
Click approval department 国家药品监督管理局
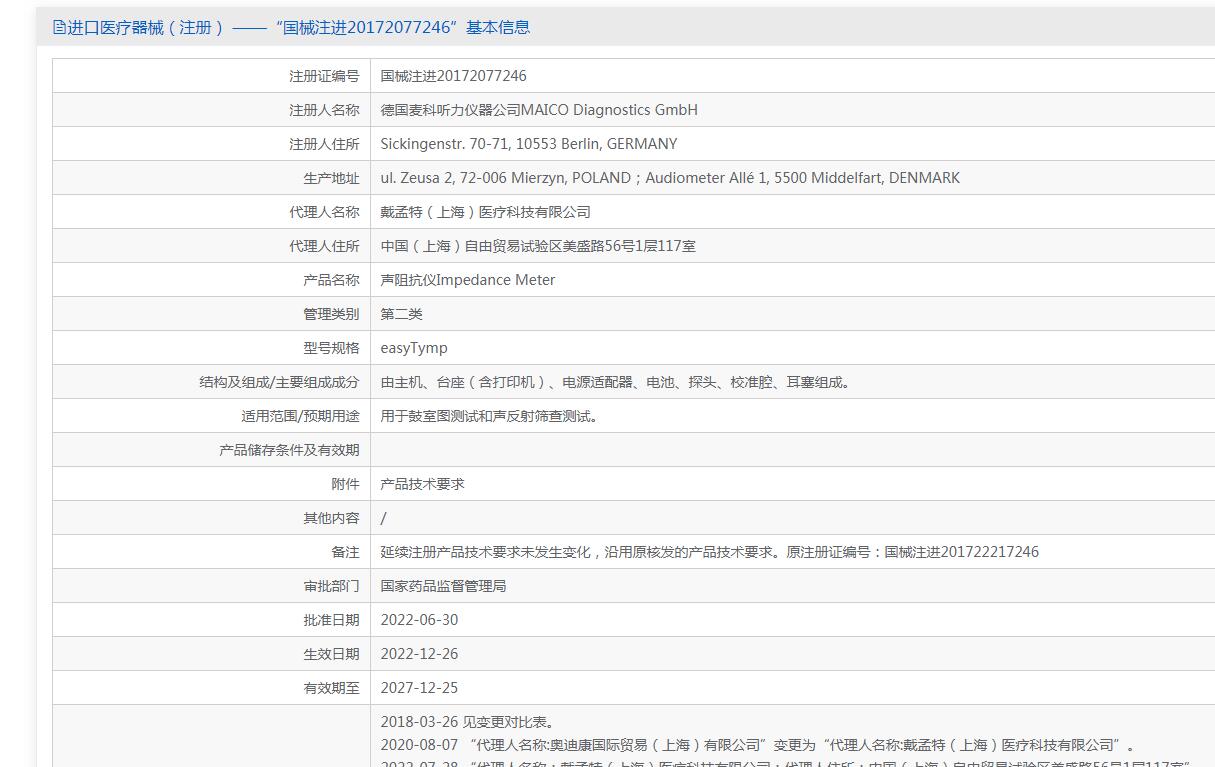click(443, 586)
